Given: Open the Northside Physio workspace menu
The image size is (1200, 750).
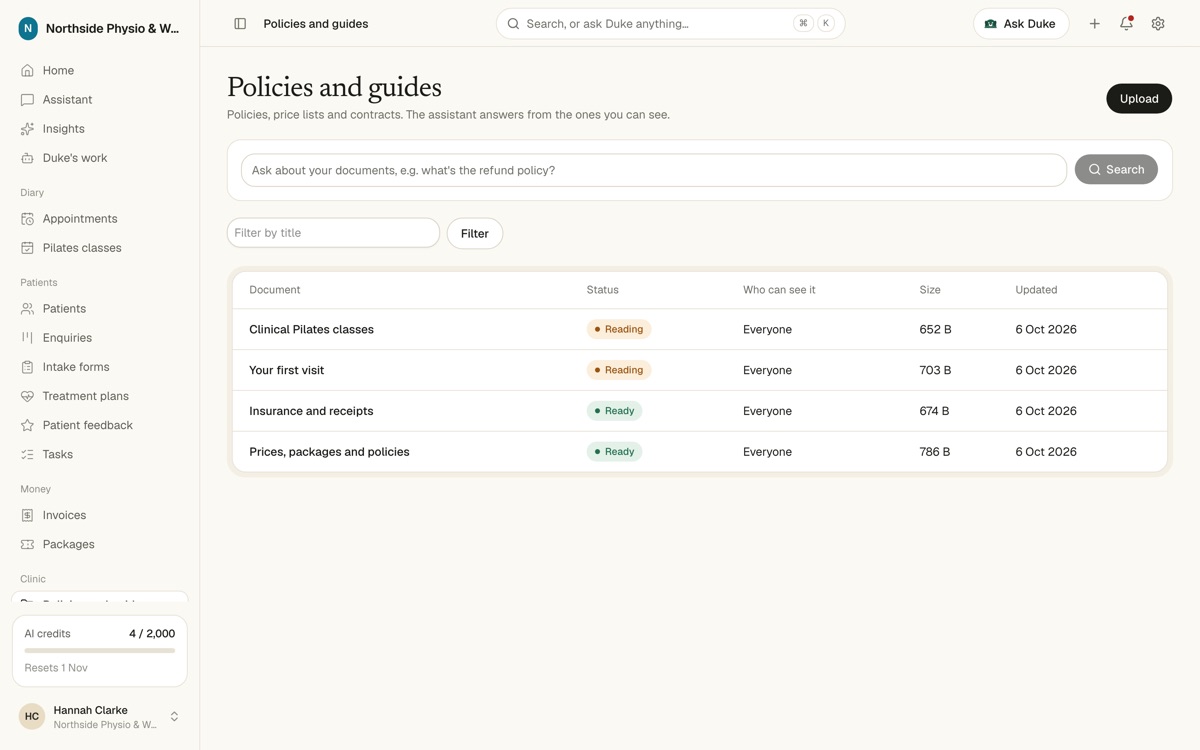Looking at the screenshot, I should (x=100, y=29).
